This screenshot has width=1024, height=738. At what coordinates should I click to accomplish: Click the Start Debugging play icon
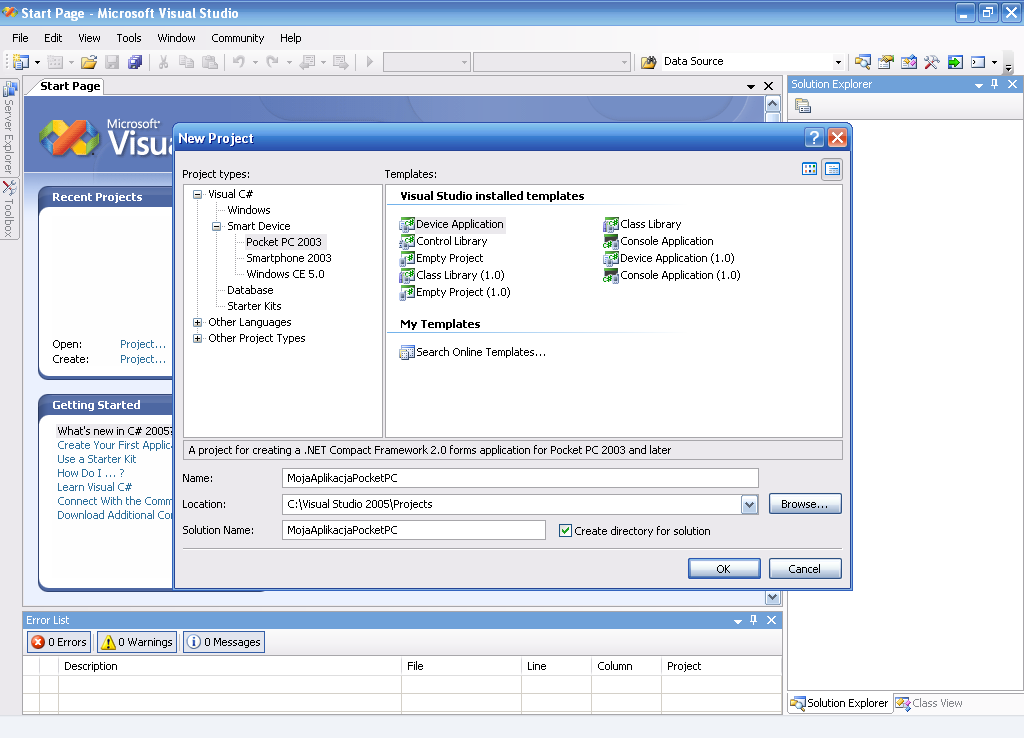pos(370,62)
